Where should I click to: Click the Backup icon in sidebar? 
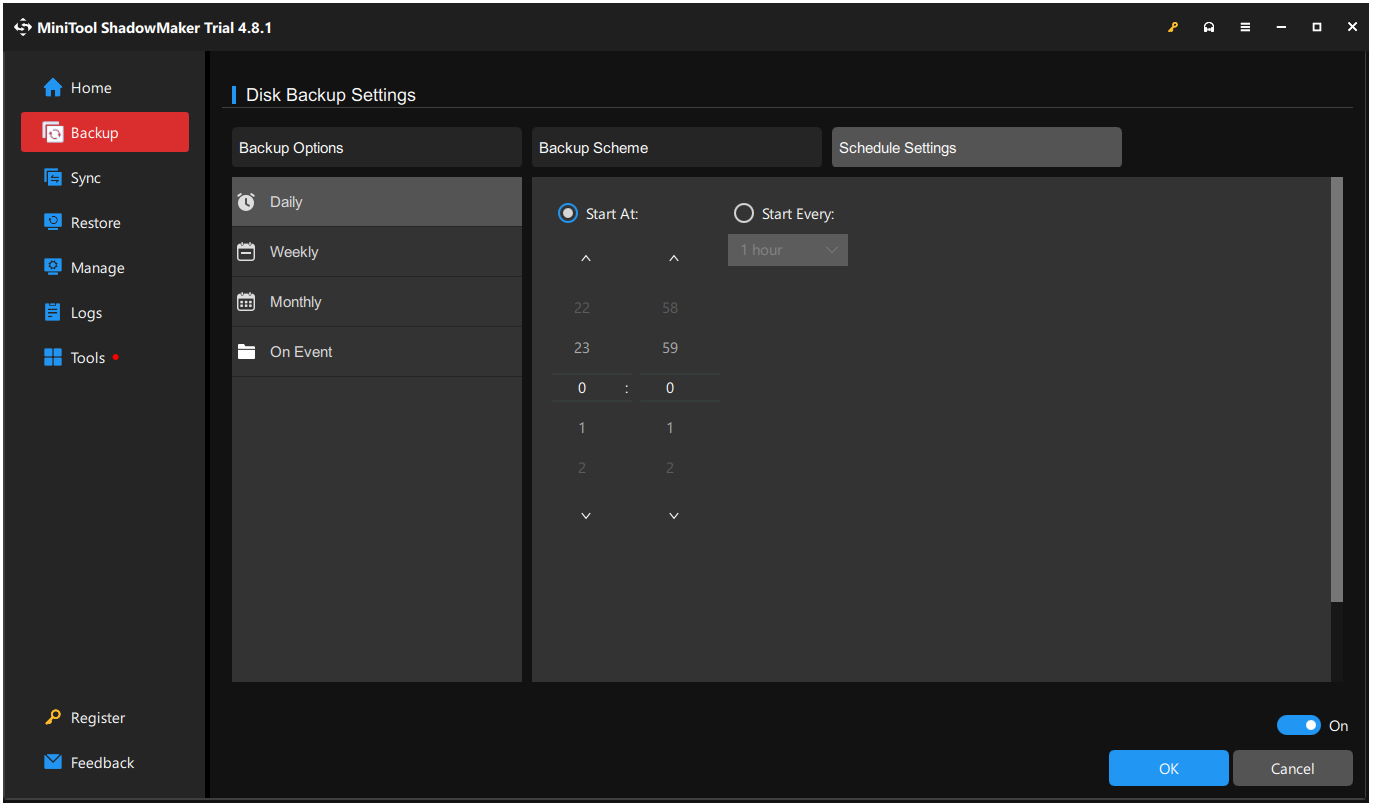(53, 133)
